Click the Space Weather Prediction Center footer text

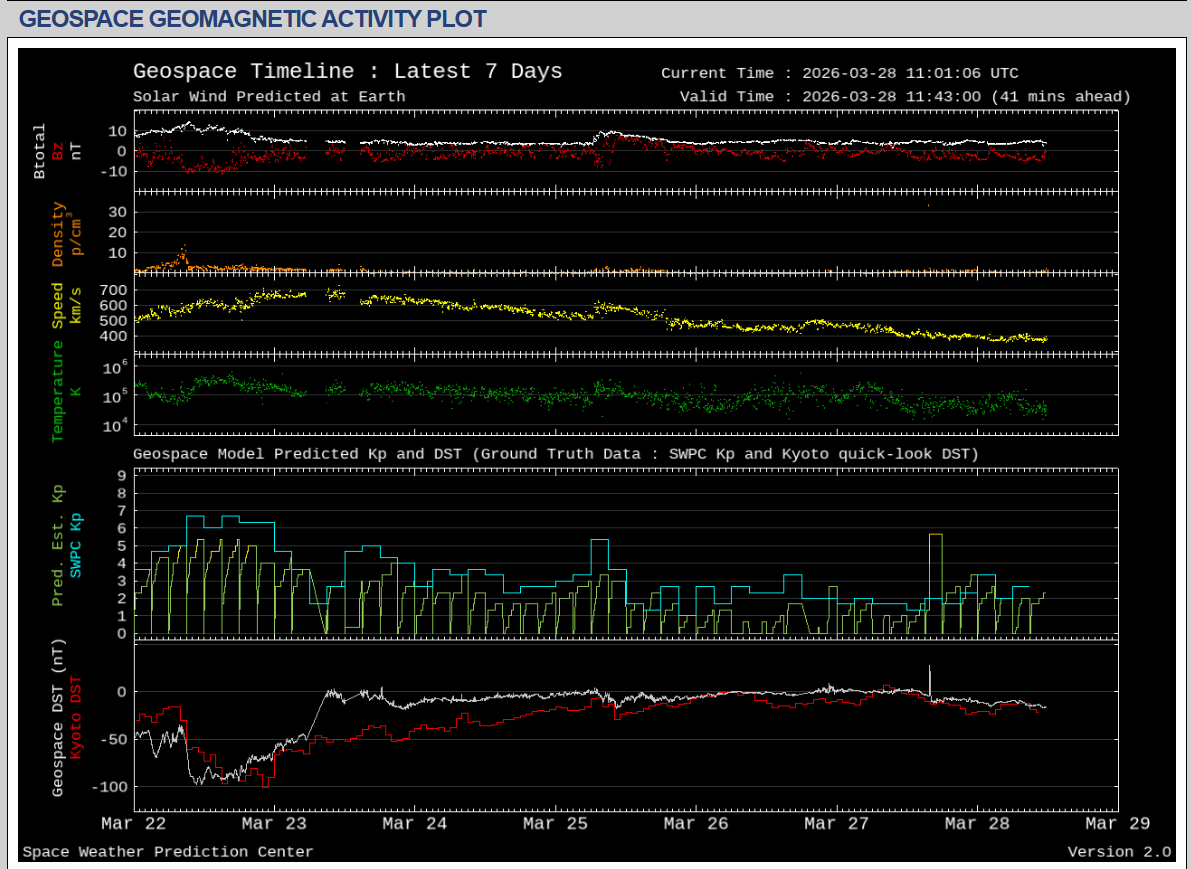pos(167,852)
